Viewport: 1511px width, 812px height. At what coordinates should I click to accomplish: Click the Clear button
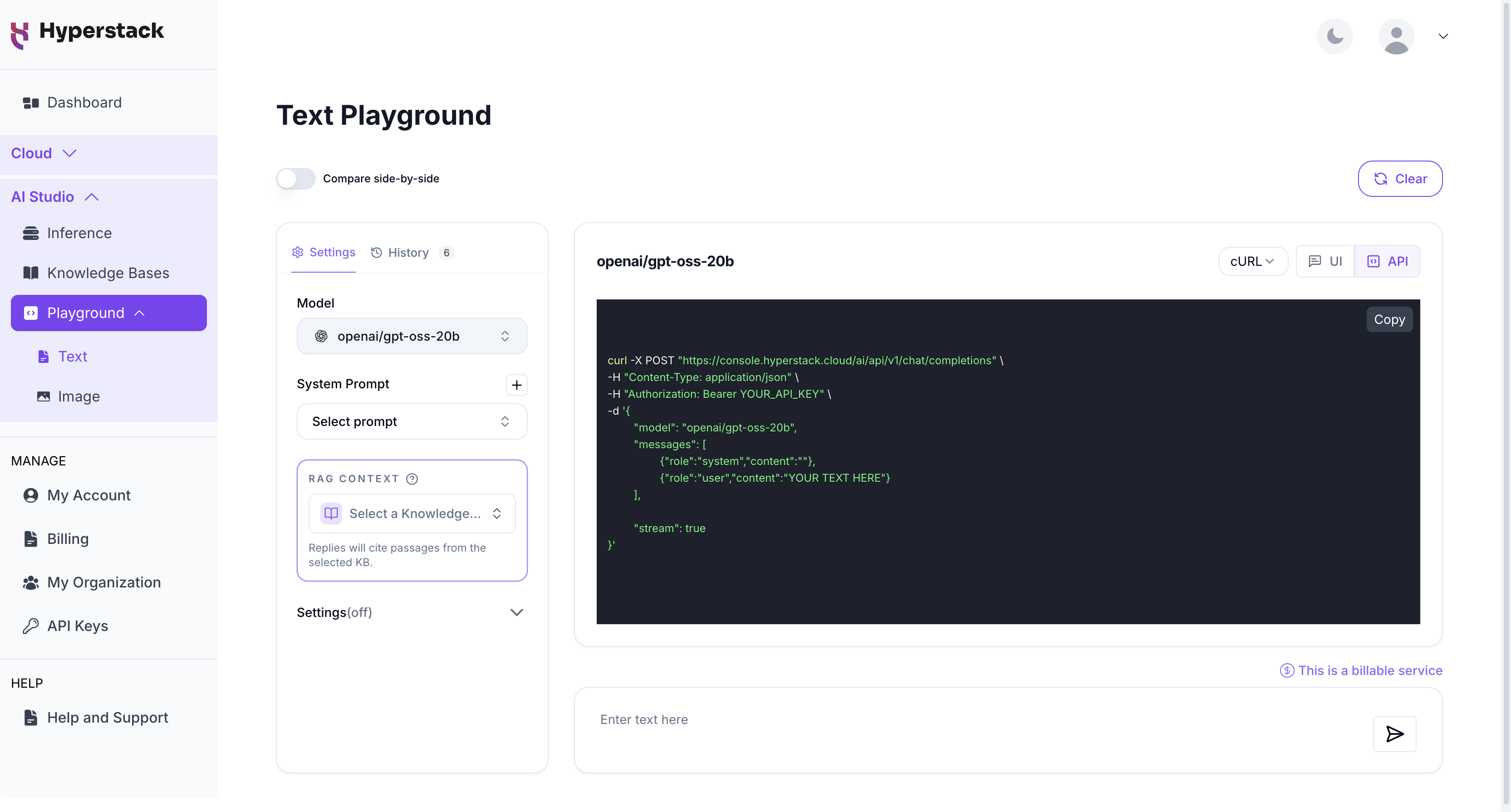point(1399,178)
